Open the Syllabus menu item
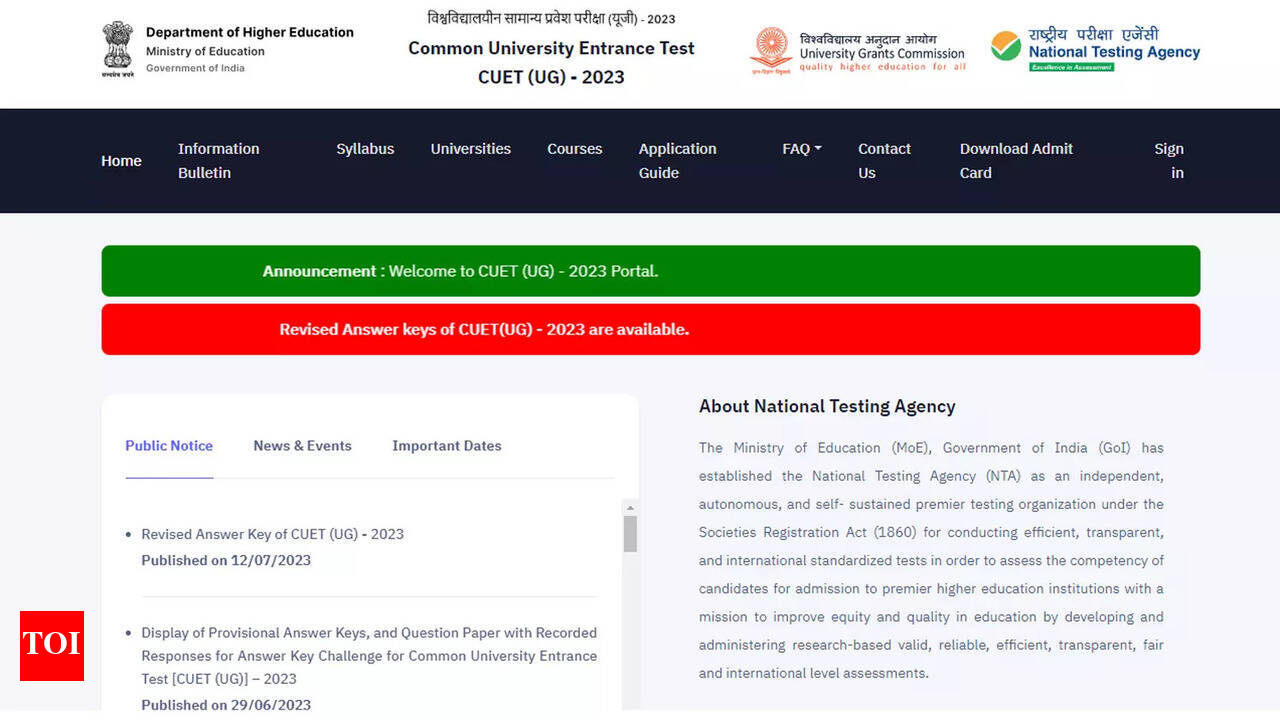1280x720 pixels. (365, 149)
